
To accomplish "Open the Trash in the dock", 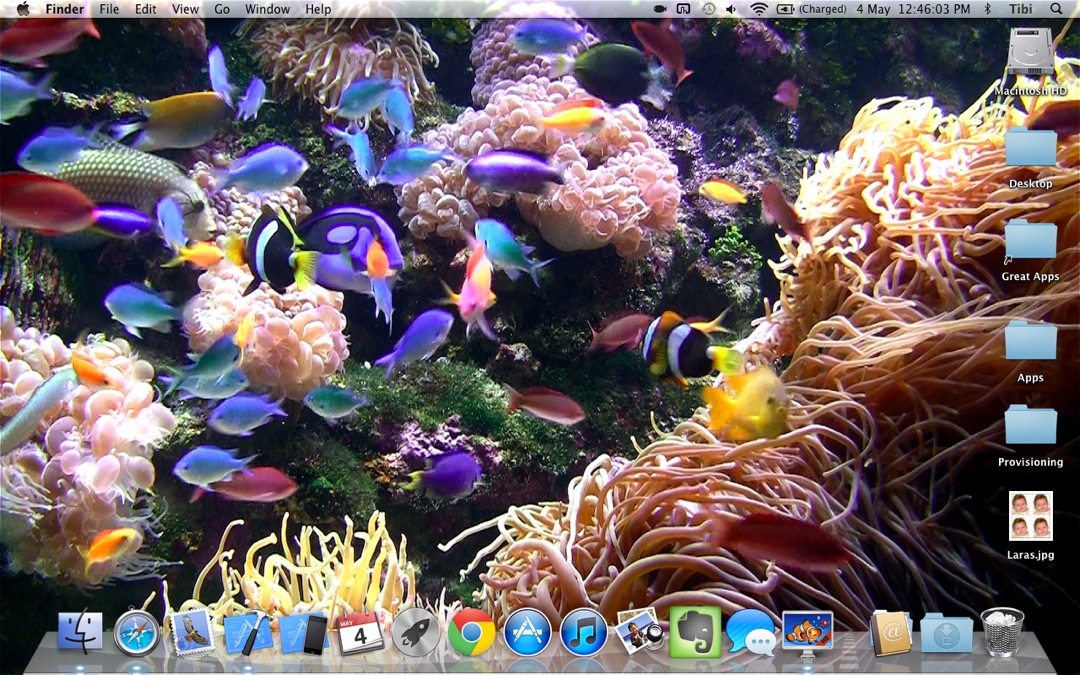I will point(1002,632).
